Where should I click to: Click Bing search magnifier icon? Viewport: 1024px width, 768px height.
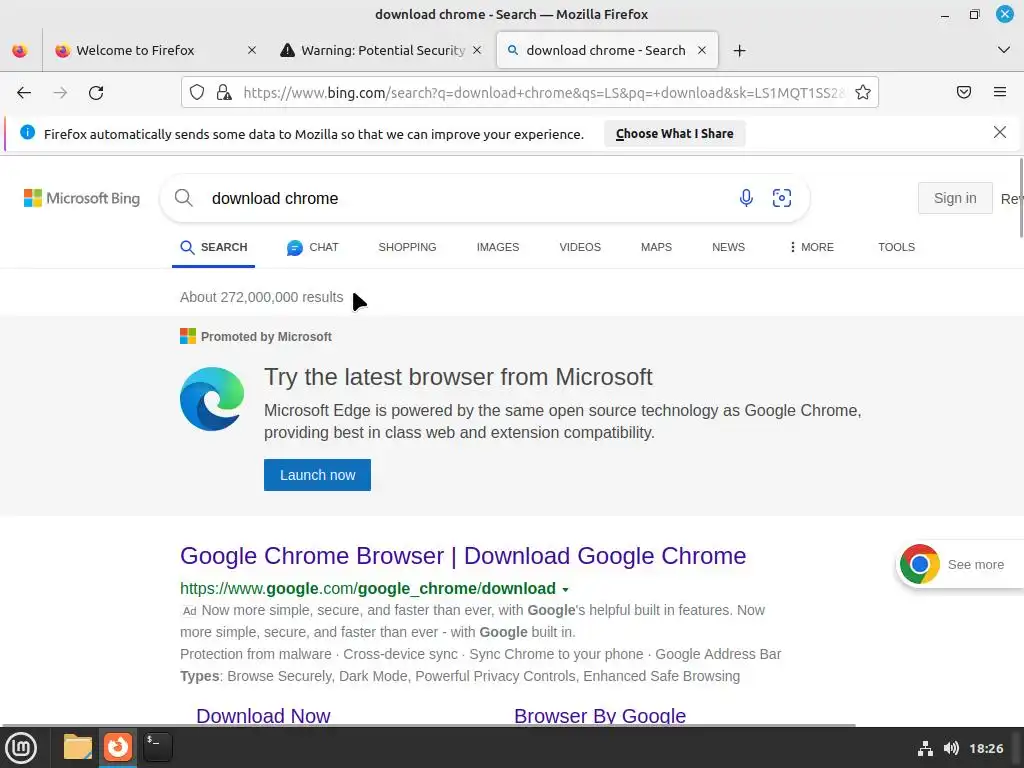pos(184,198)
